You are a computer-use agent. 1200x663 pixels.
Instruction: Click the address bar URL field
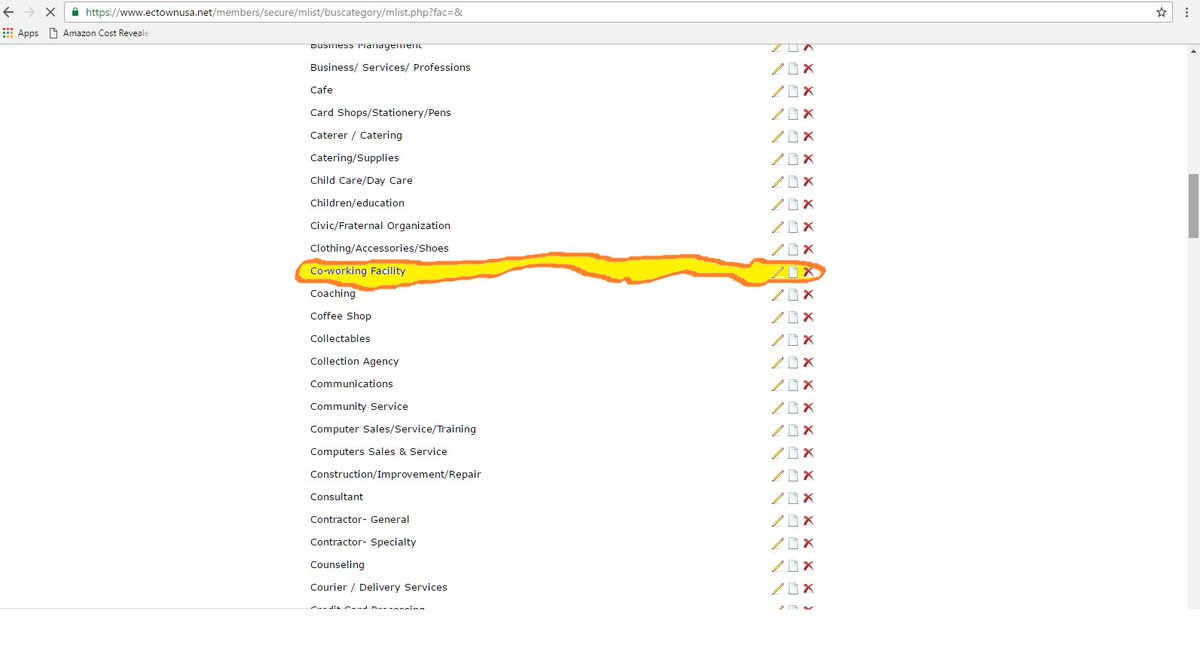click(610, 13)
